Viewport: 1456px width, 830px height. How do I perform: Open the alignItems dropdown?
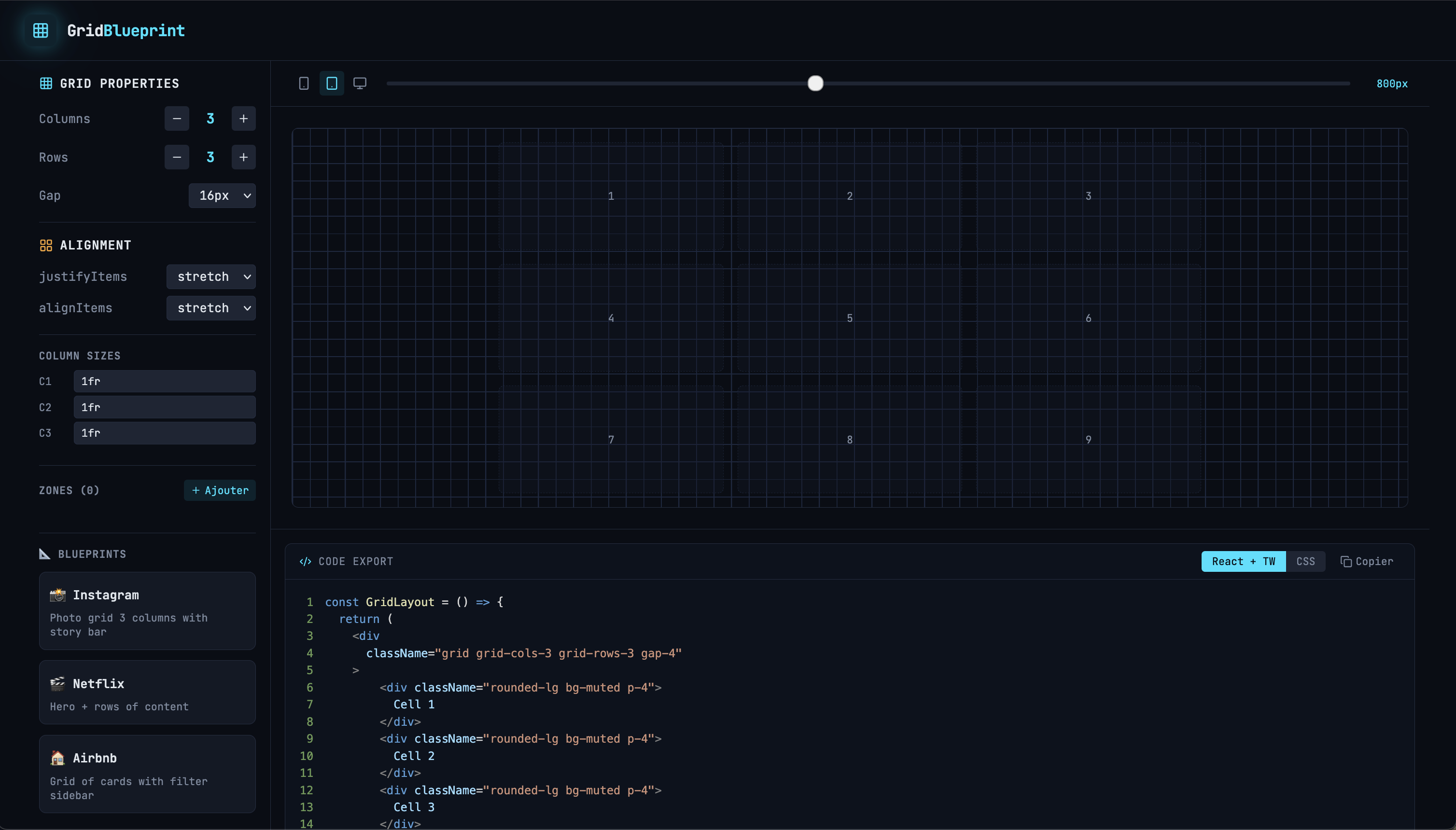point(211,308)
